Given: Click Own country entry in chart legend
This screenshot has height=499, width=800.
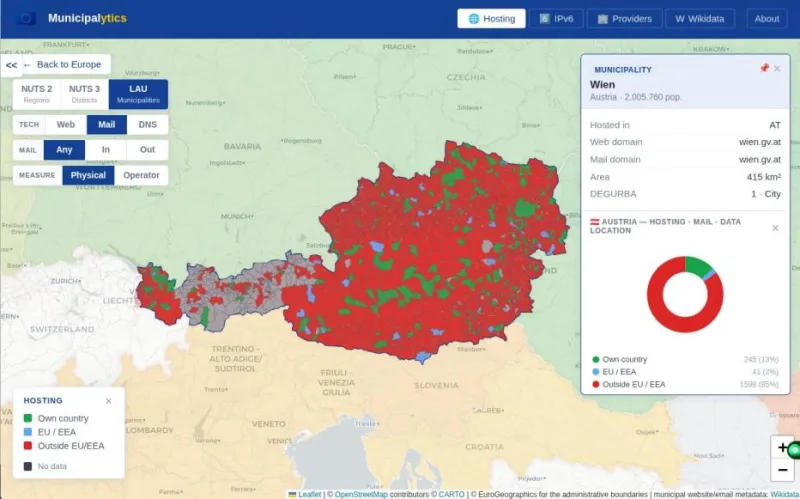Looking at the screenshot, I should pyautogui.click(x=685, y=359).
